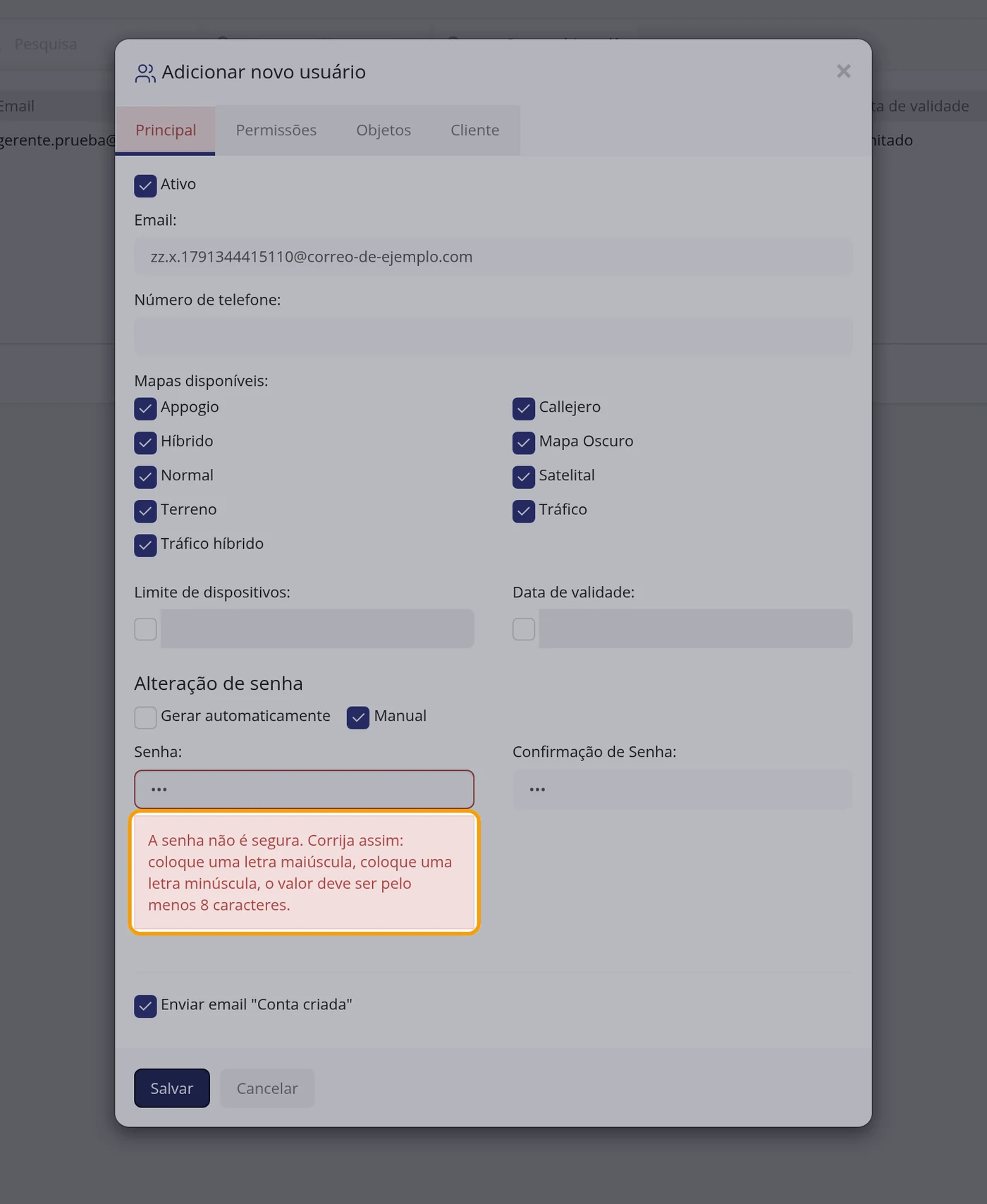
Task: Toggle the Híbrido map checkbox
Action: click(145, 442)
